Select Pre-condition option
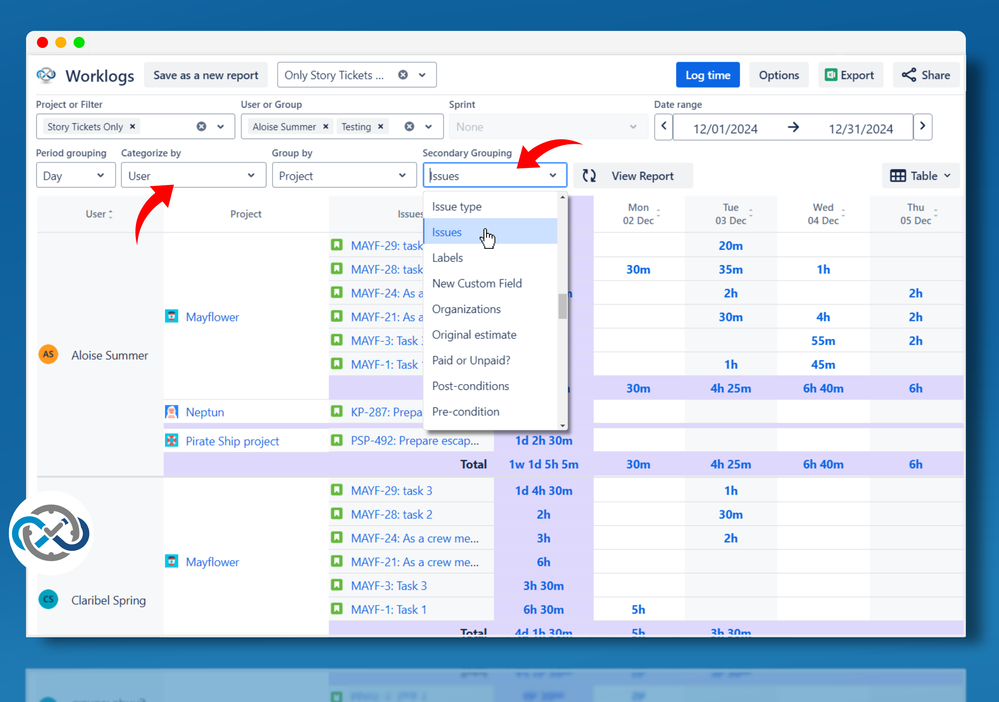The width and height of the screenshot is (999, 702). coord(491,412)
